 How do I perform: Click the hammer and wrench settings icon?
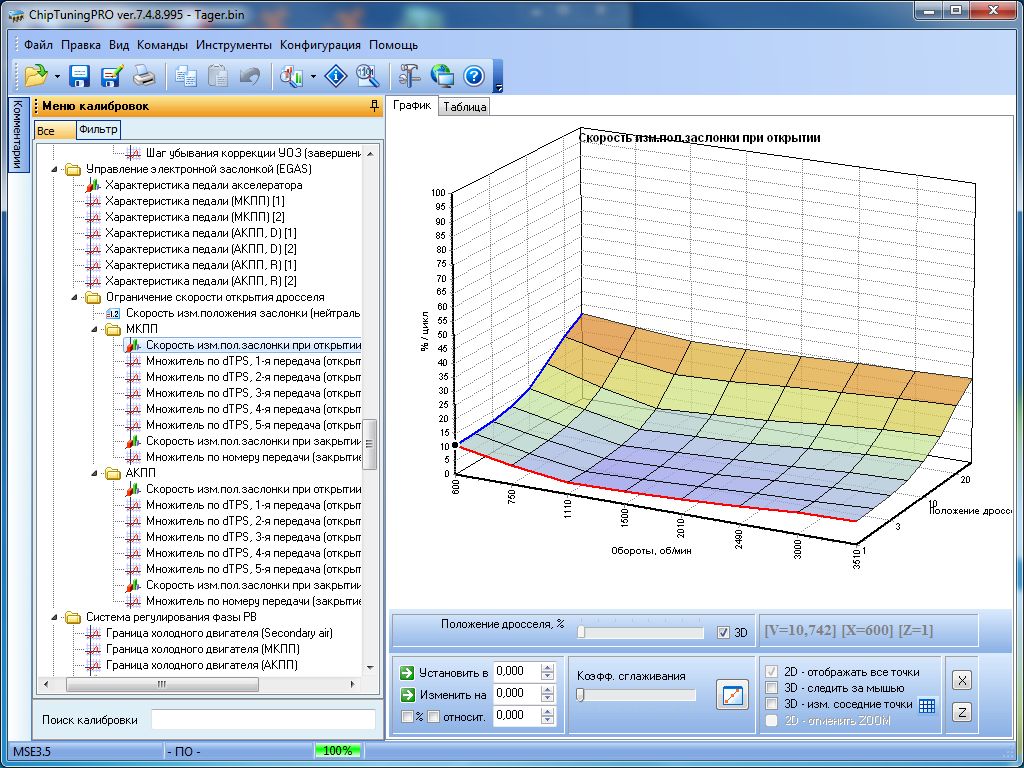[x=410, y=76]
